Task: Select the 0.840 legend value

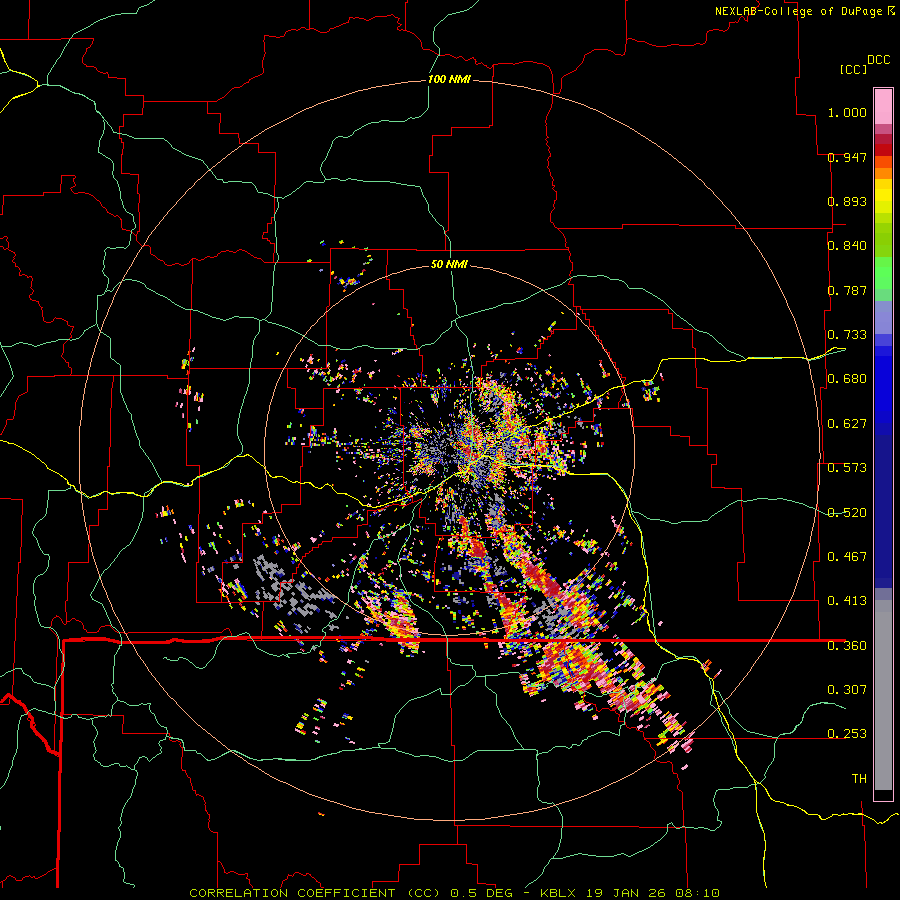Action: pyautogui.click(x=847, y=246)
